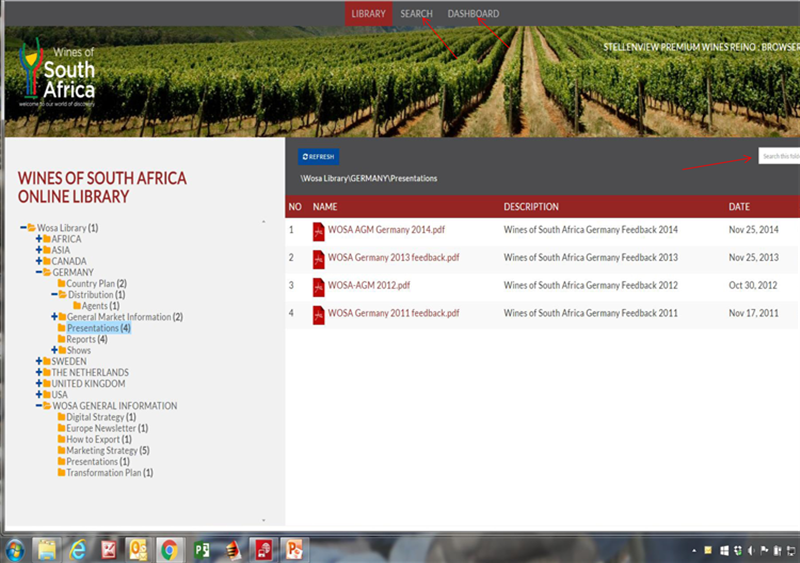This screenshot has height=563, width=800.
Task: Expand the USA folder
Action: (x=39, y=395)
